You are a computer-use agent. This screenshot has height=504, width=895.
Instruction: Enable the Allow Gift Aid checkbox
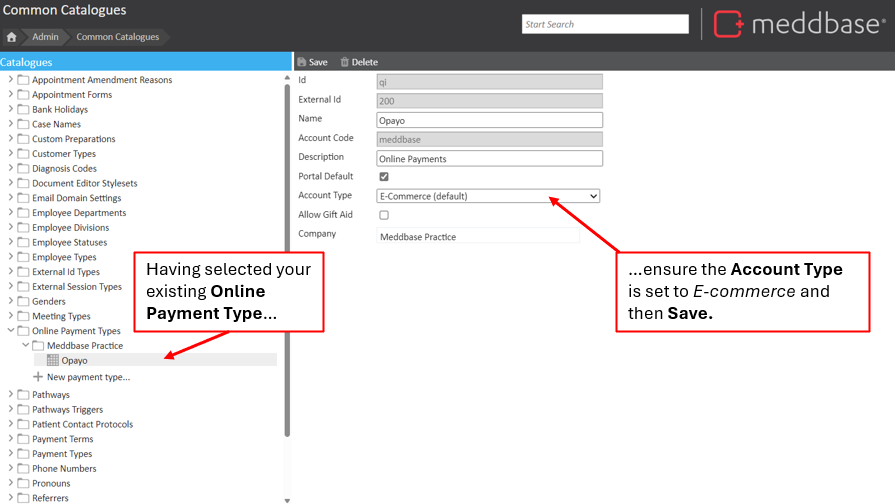(x=384, y=215)
